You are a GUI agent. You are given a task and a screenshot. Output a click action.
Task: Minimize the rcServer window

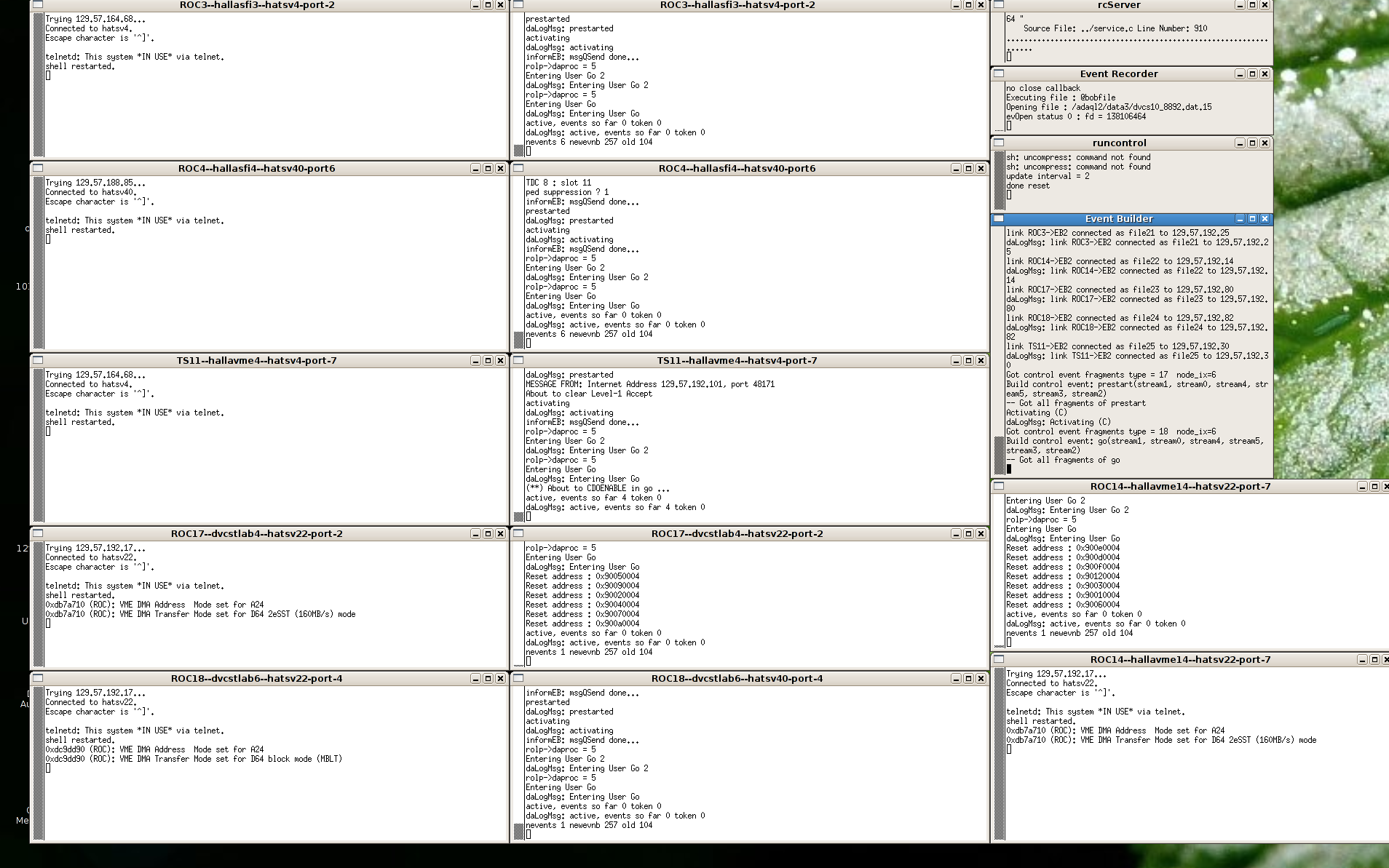(x=1240, y=5)
